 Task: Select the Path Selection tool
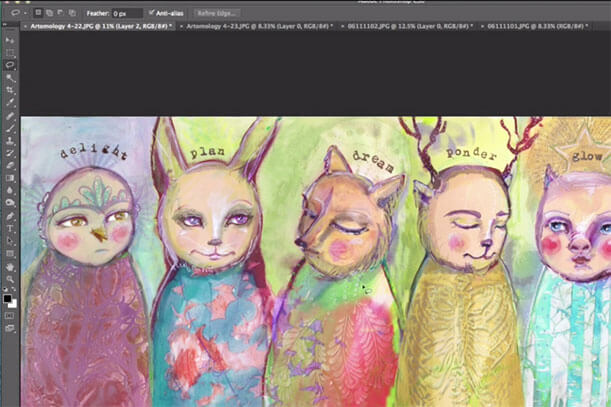[10, 241]
